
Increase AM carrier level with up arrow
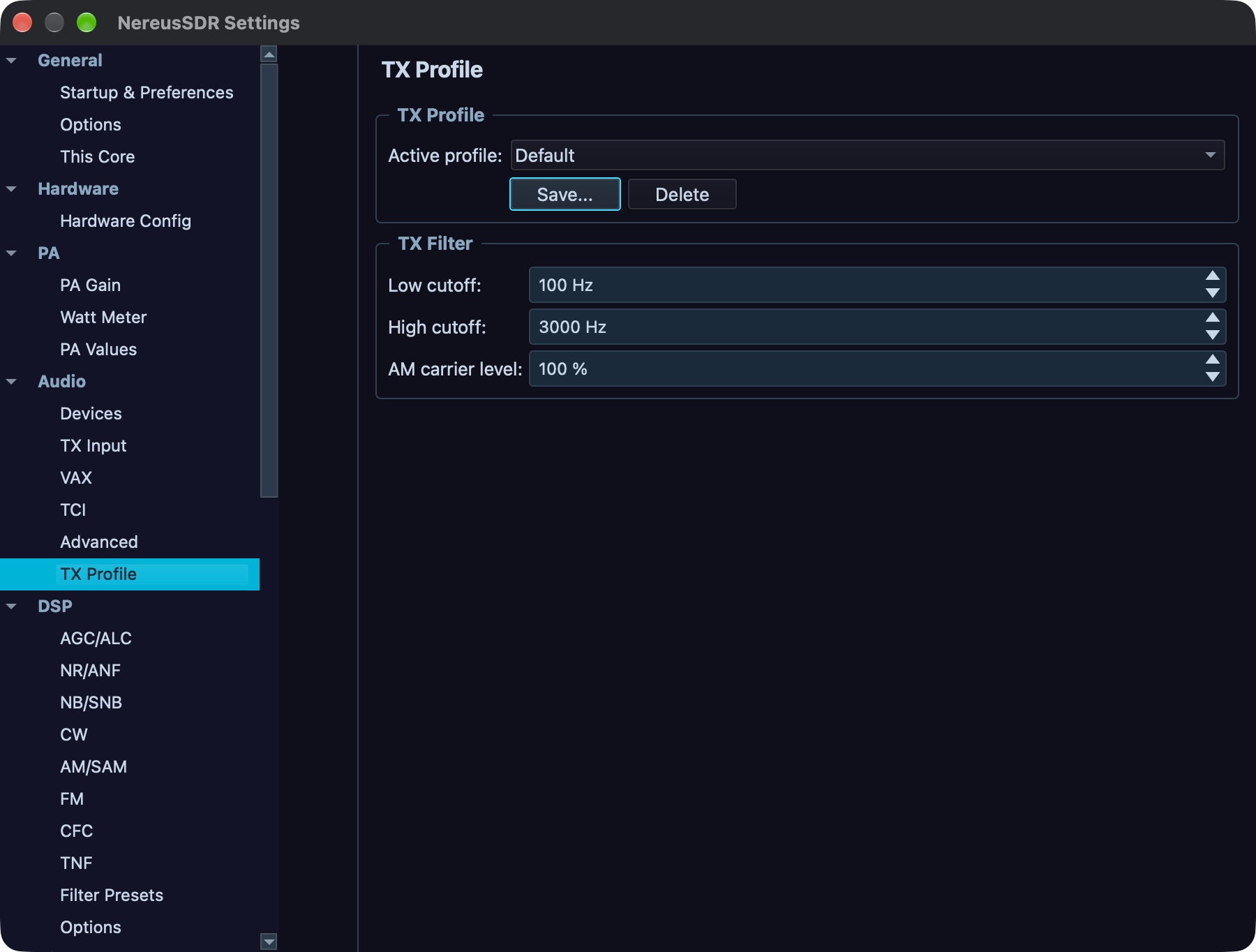tap(1213, 360)
